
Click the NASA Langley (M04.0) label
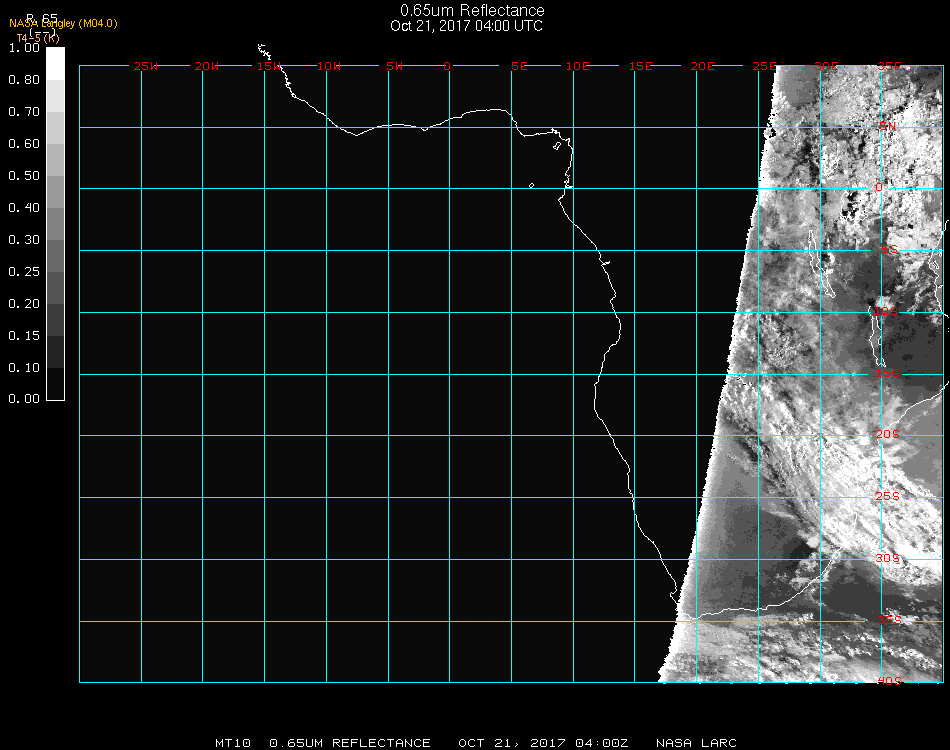tap(63, 23)
